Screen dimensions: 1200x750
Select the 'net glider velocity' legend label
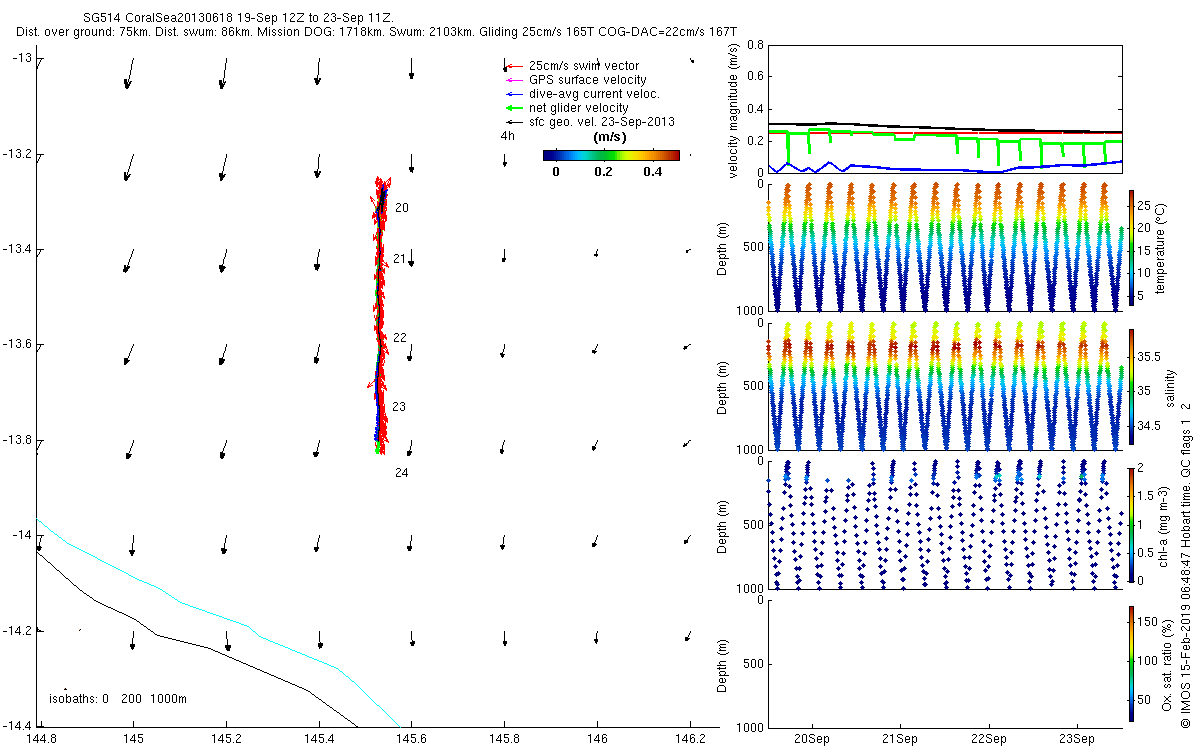pyautogui.click(x=579, y=108)
